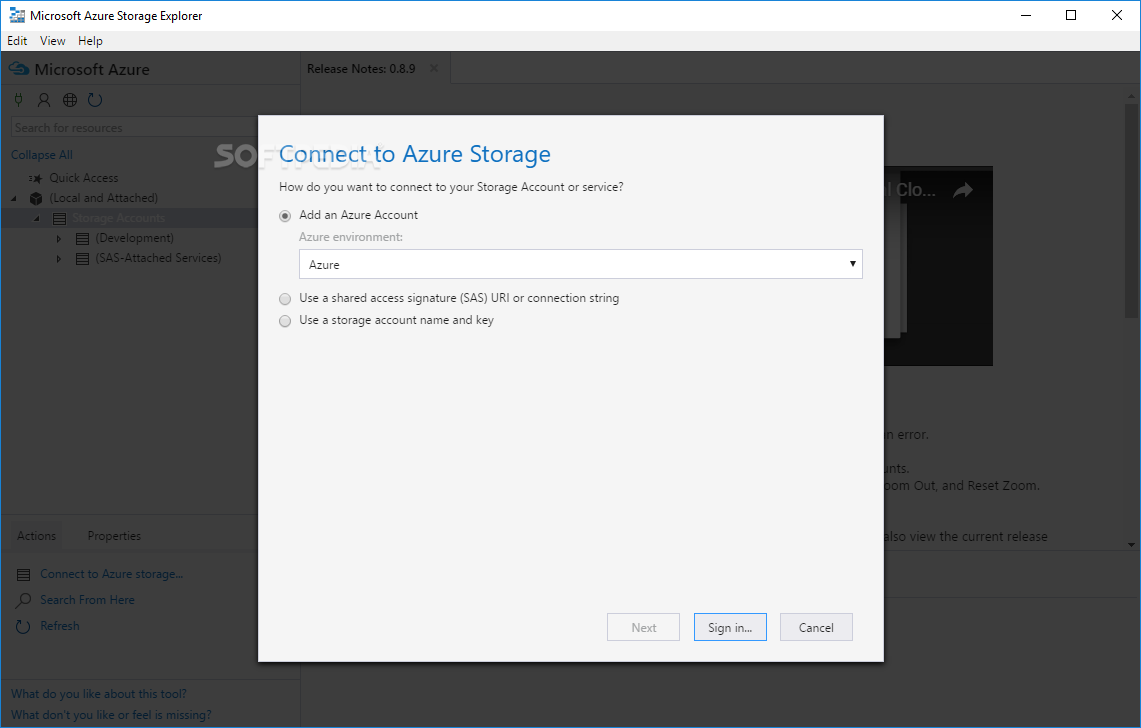Click the Search From Here magnifier icon
This screenshot has width=1141, height=728.
(23, 600)
